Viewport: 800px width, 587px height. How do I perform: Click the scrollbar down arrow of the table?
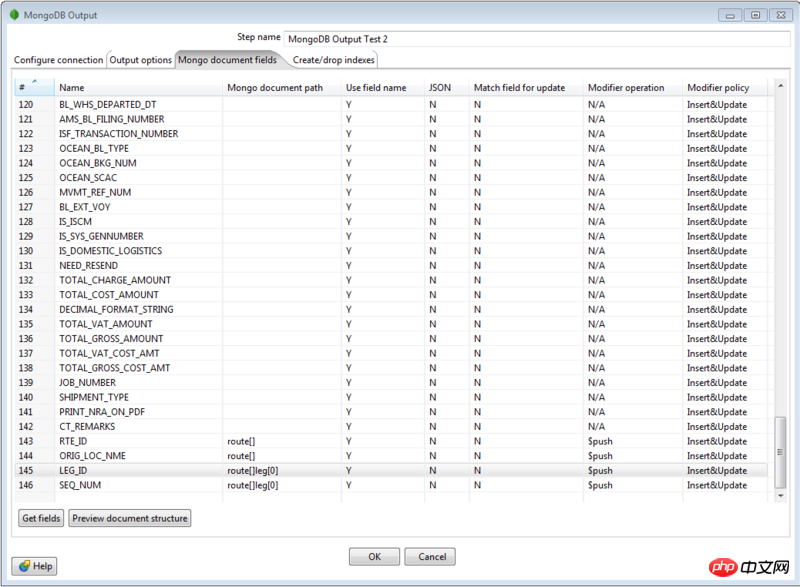click(x=781, y=495)
